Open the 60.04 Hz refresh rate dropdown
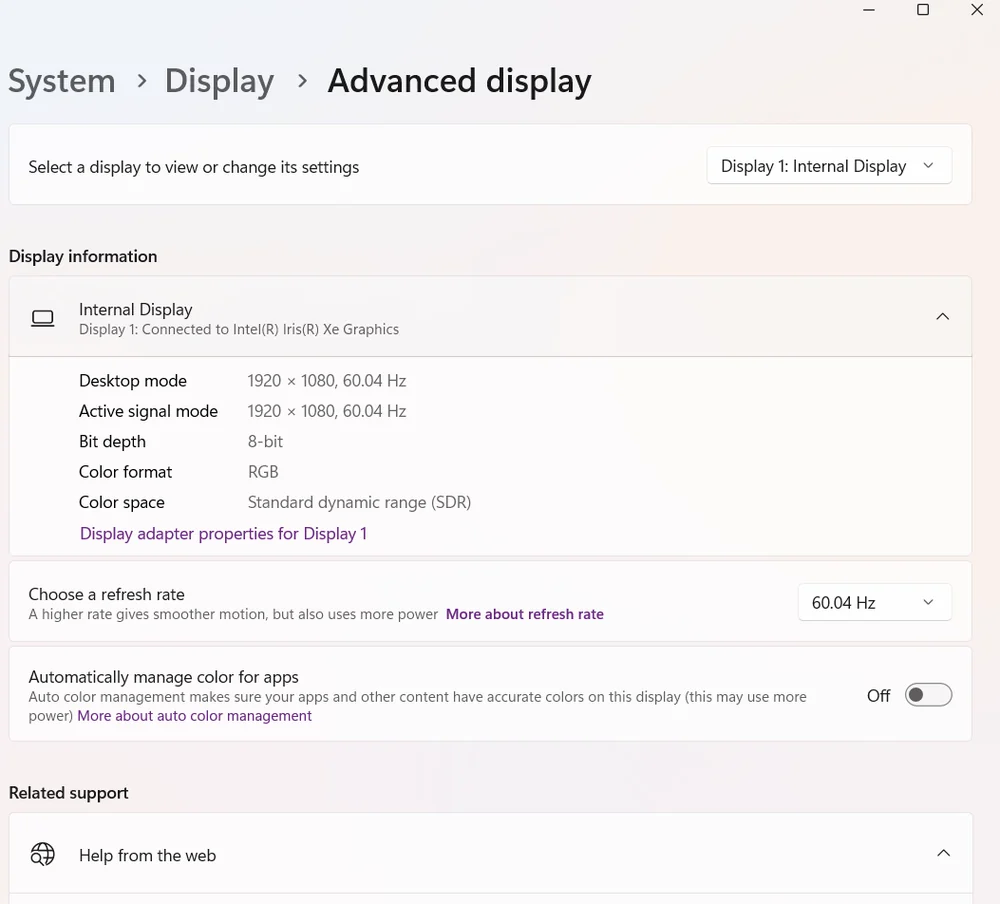Viewport: 1000px width, 904px height. [874, 602]
